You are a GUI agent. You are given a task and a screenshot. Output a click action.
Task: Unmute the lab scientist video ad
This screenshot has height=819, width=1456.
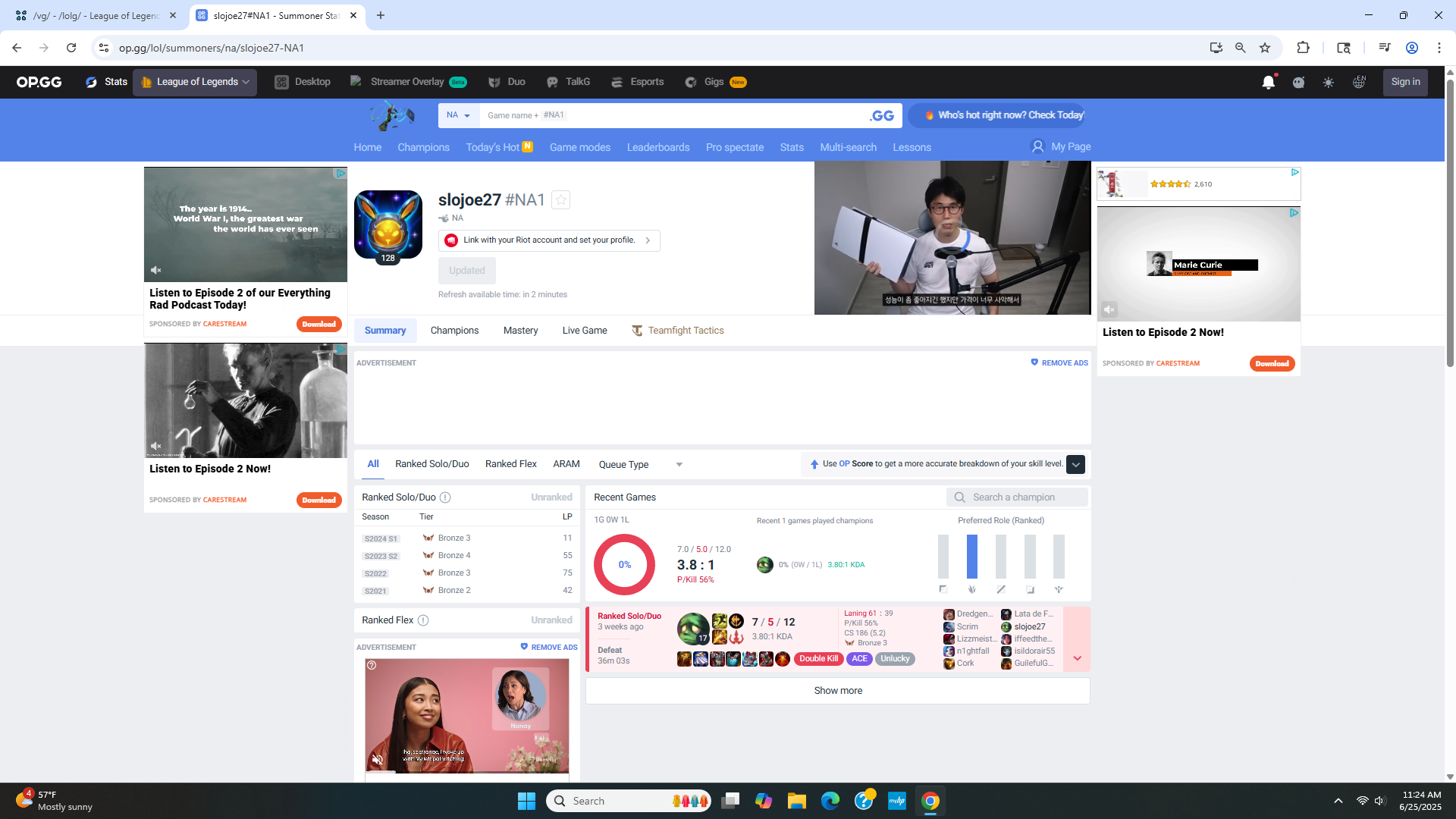[156, 446]
